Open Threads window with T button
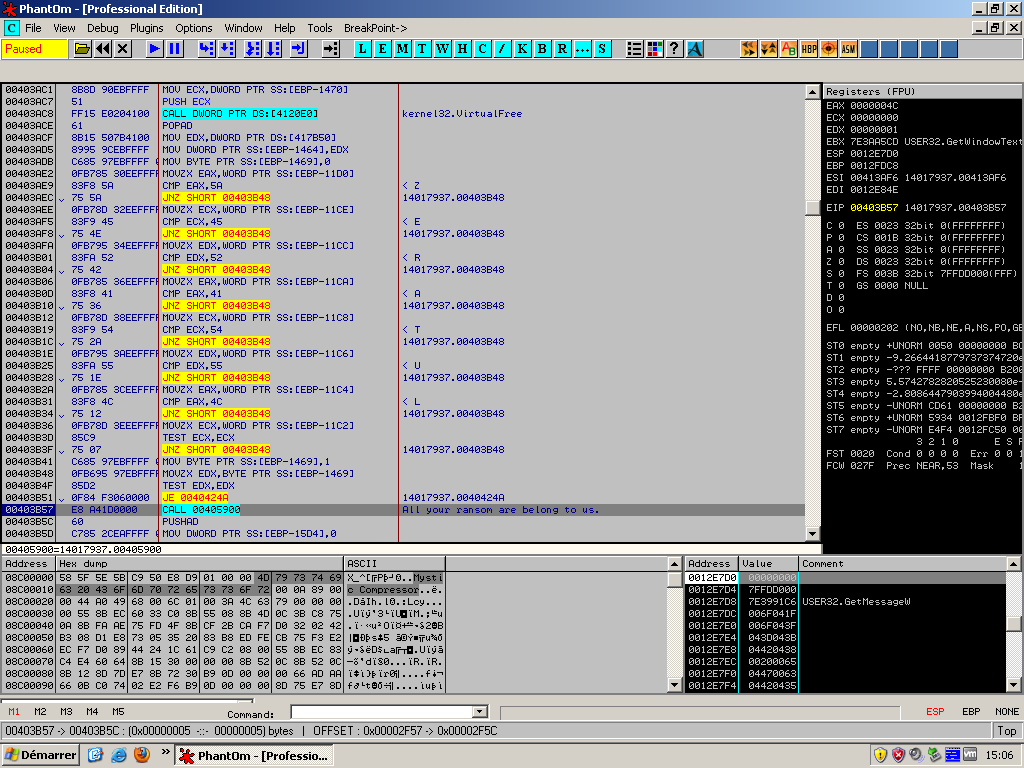This screenshot has height=768, width=1024. pyautogui.click(x=423, y=49)
